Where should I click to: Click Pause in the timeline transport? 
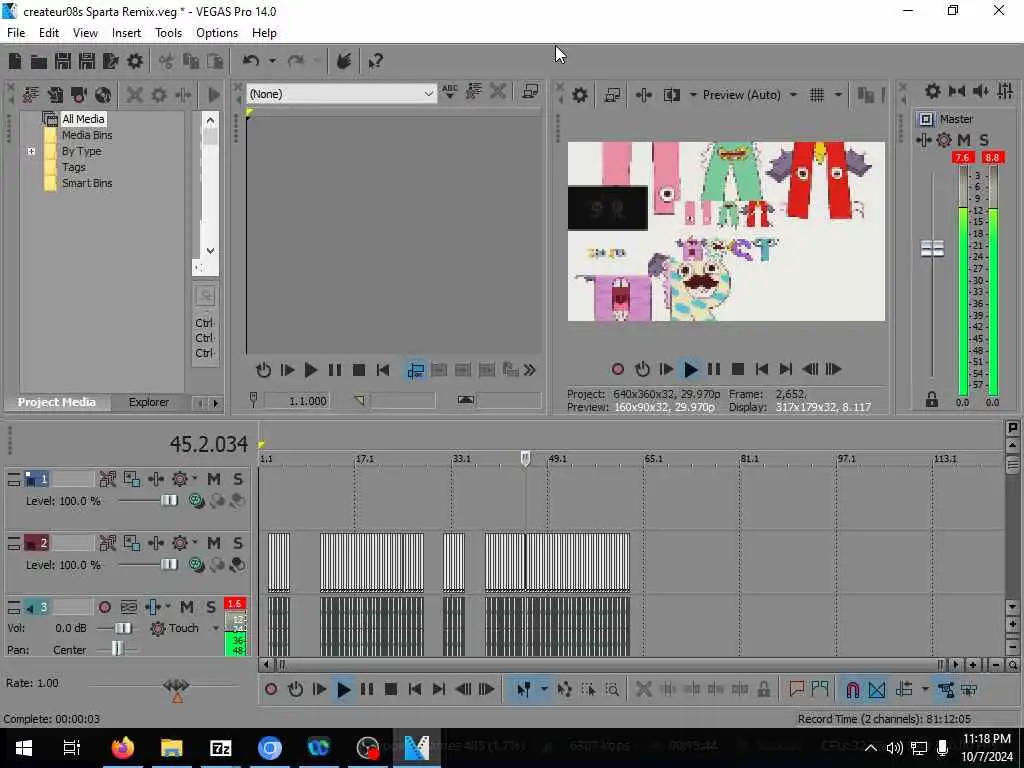[367, 690]
